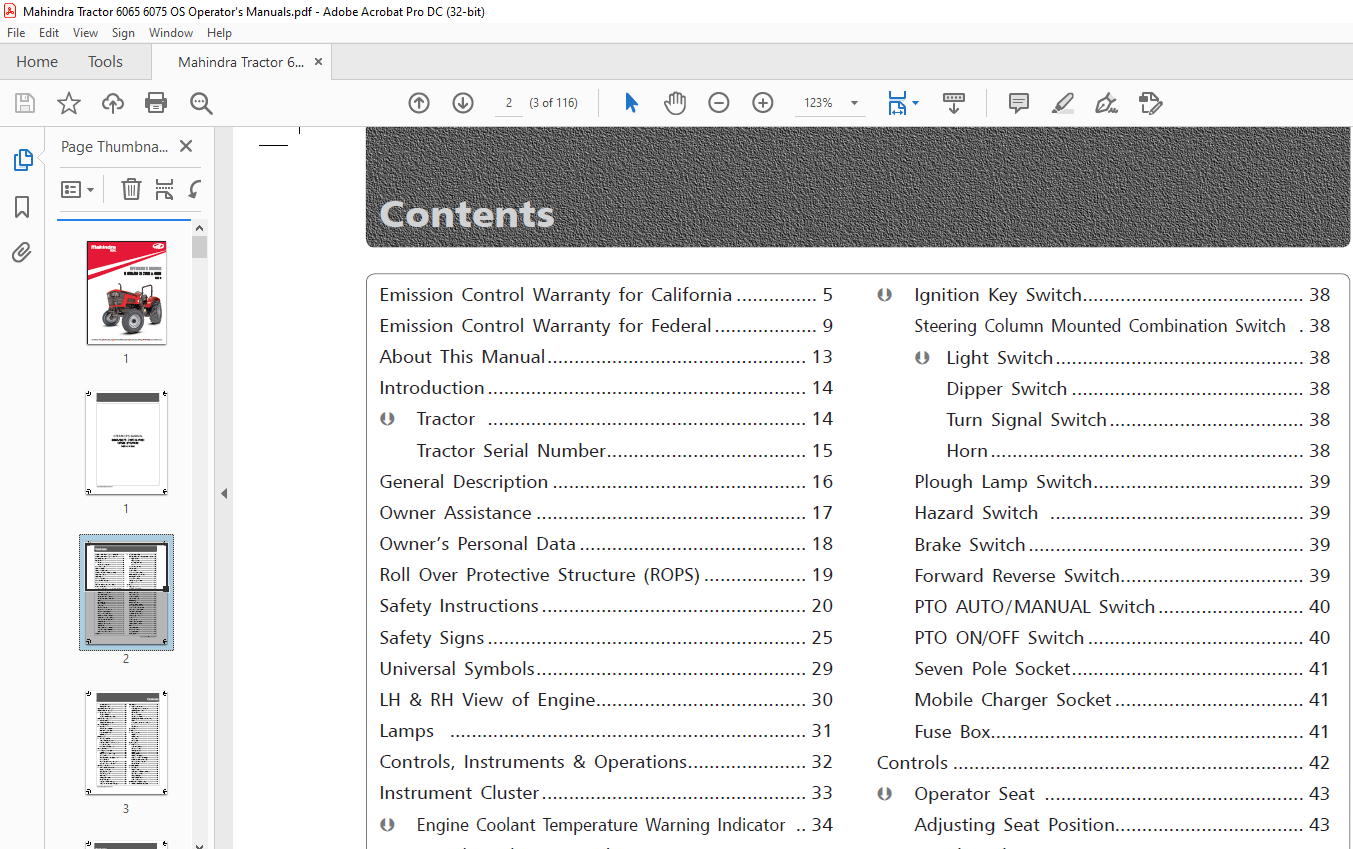Open the Bookmarks panel

22,207
